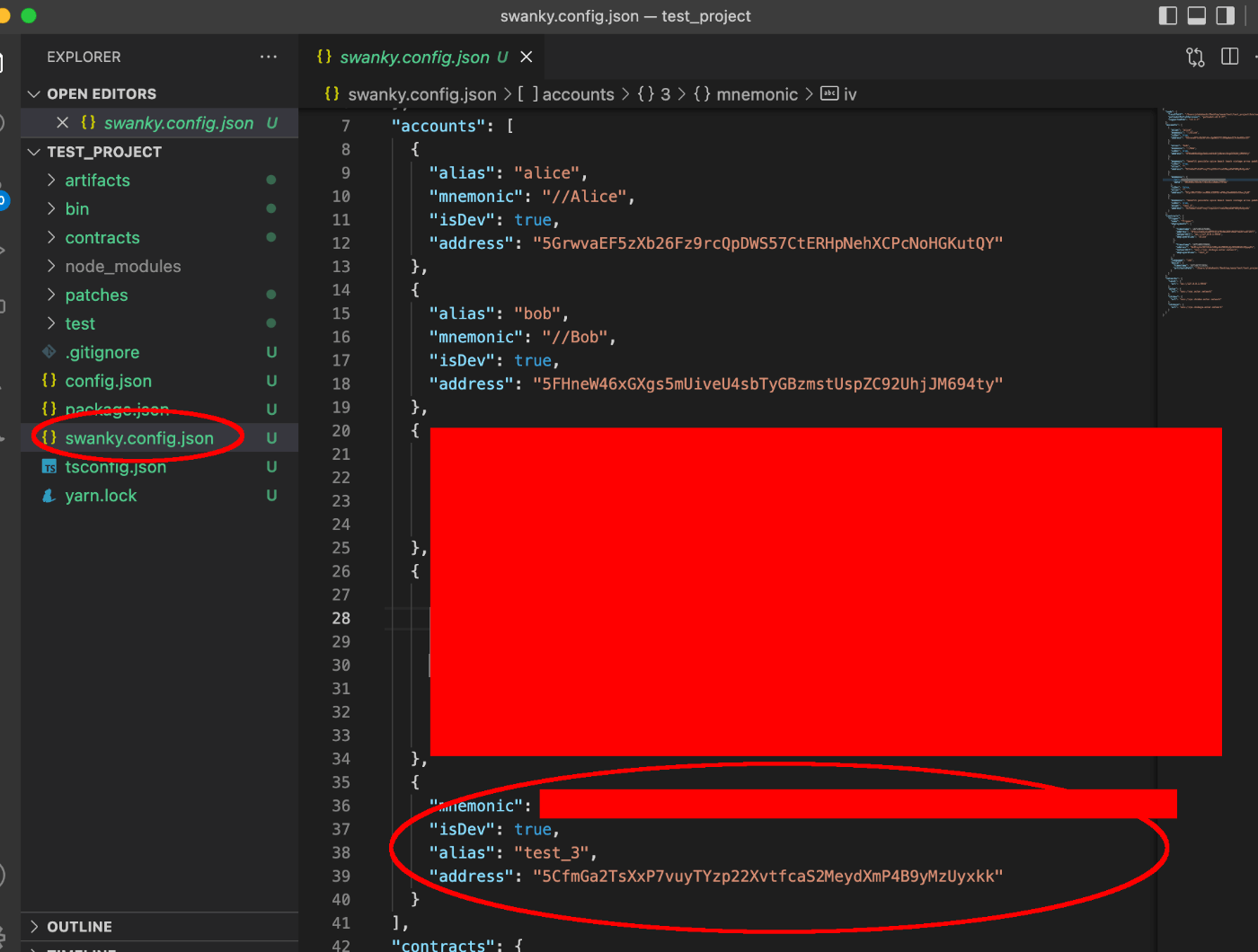Click the address string starting 5CfmGa2
The height and width of the screenshot is (952, 1258).
(767, 876)
